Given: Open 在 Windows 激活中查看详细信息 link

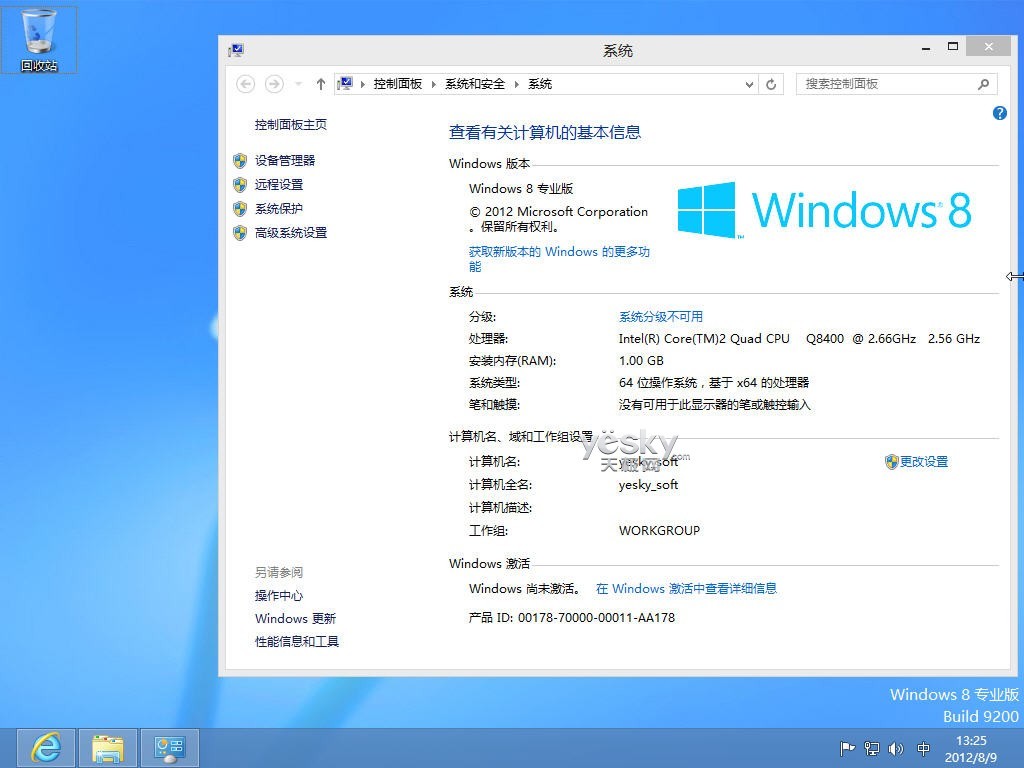Looking at the screenshot, I should pos(686,588).
